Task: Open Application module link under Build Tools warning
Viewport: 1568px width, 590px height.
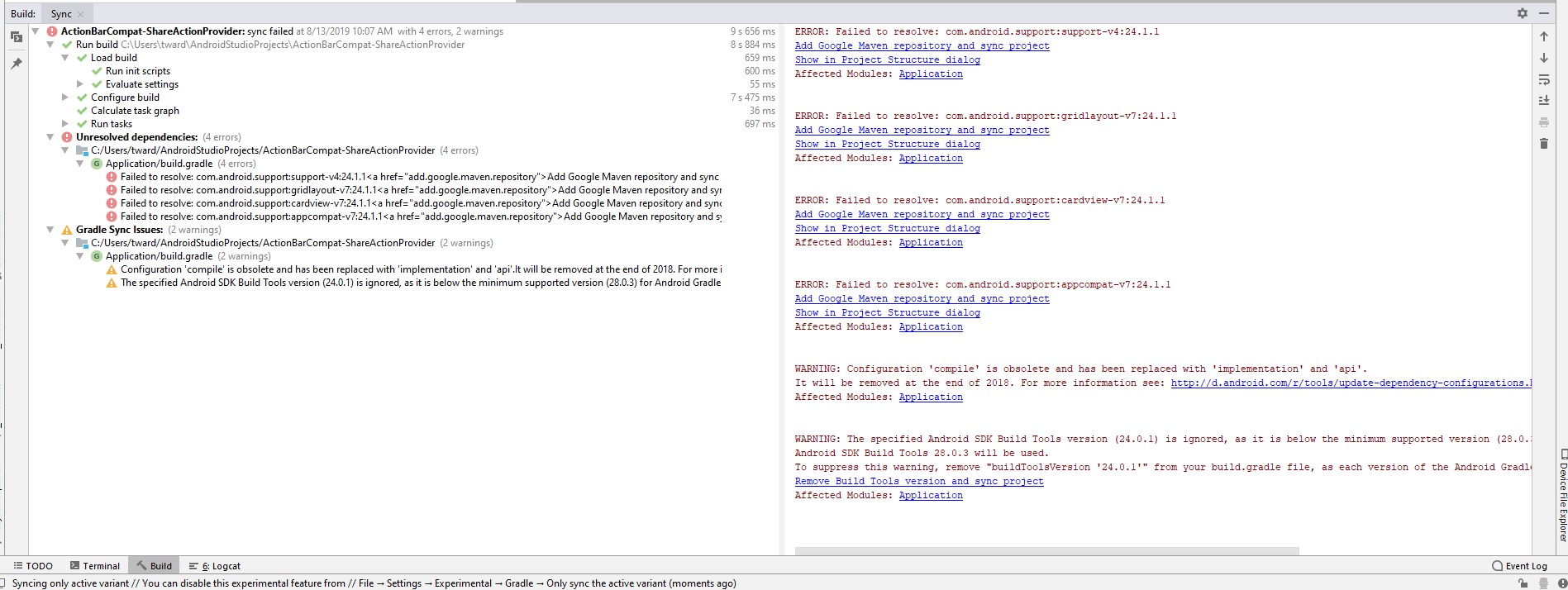Action: coord(931,496)
